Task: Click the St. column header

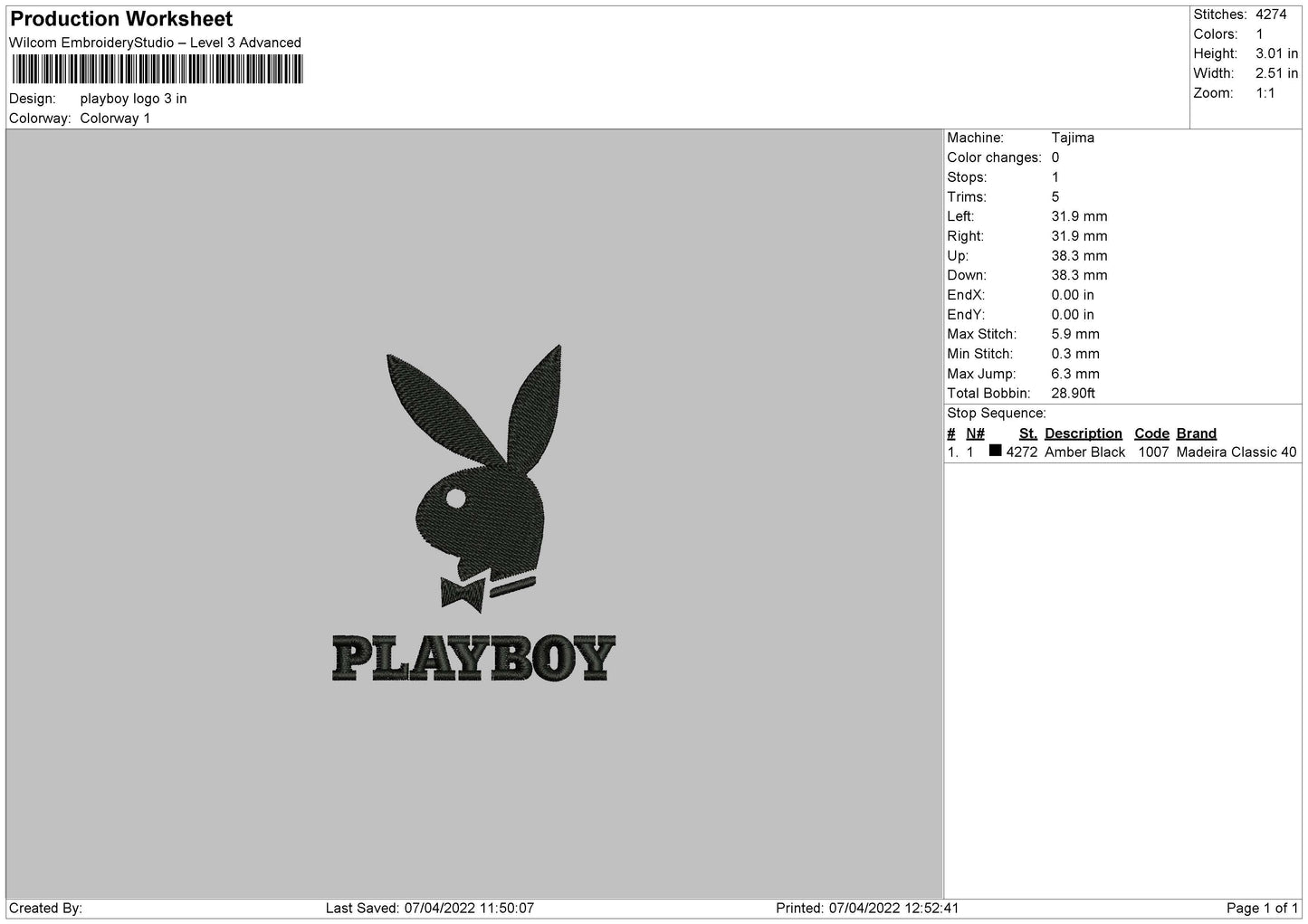Action: [x=1028, y=433]
